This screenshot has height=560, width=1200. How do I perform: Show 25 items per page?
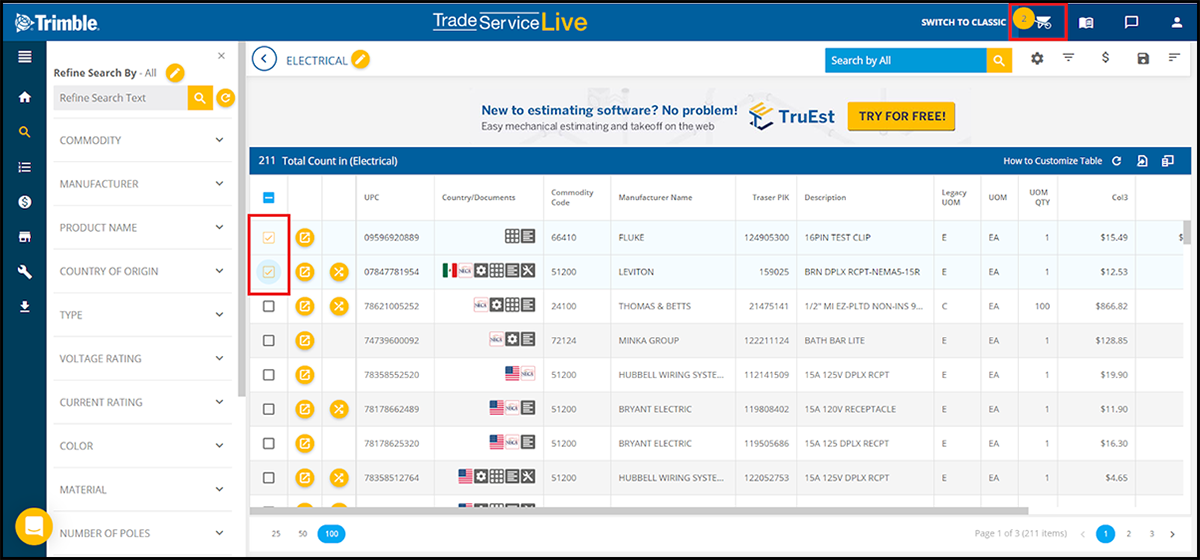coord(276,534)
